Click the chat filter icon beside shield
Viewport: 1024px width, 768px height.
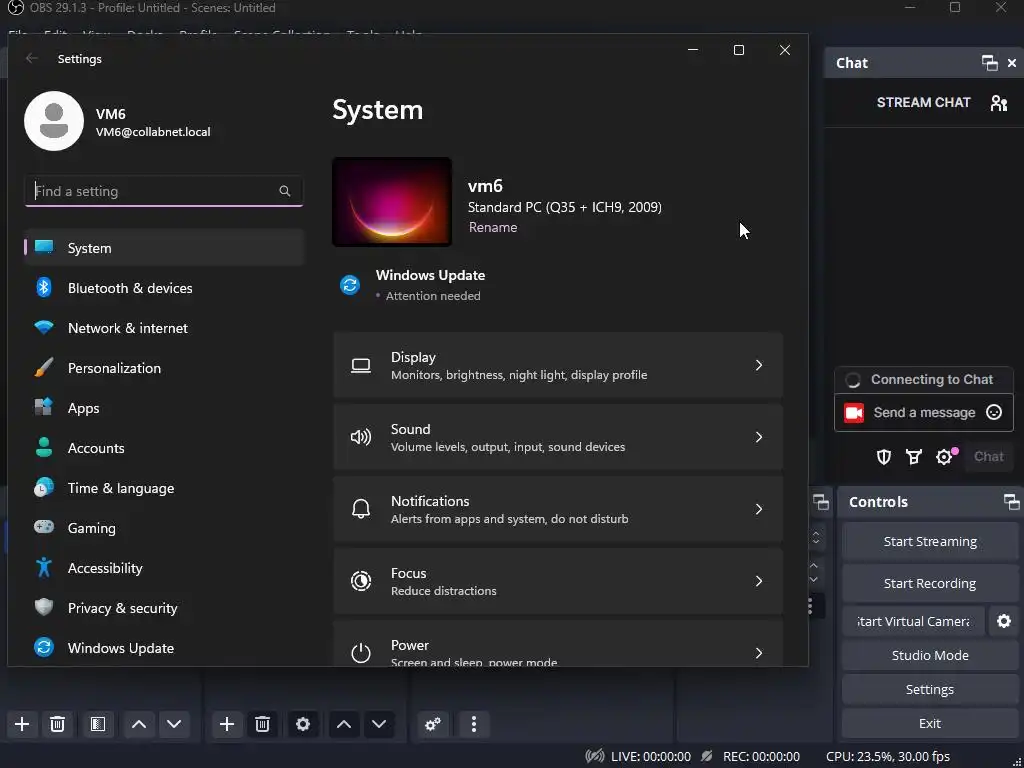coord(914,456)
